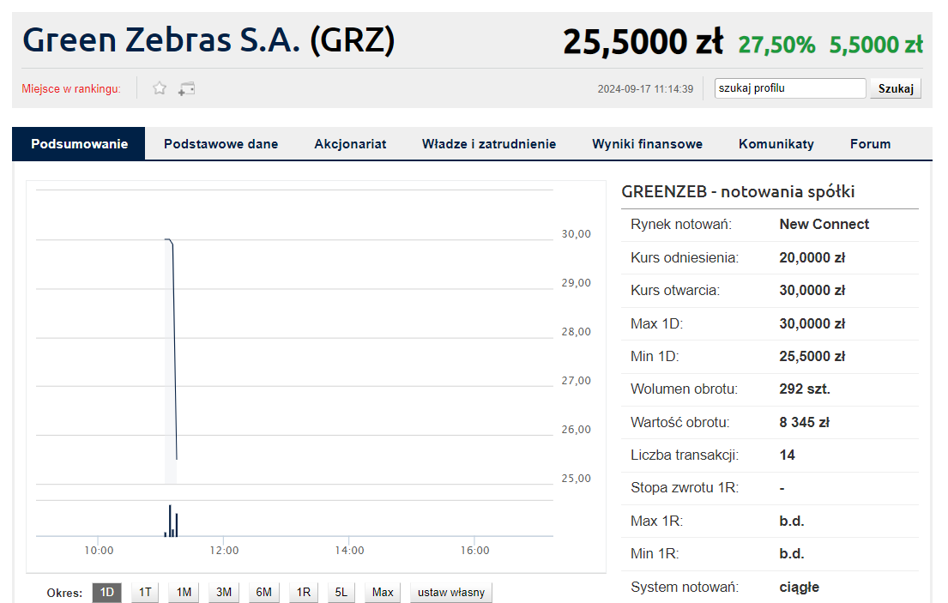Click the tallest volume bar below the chart

170,521
